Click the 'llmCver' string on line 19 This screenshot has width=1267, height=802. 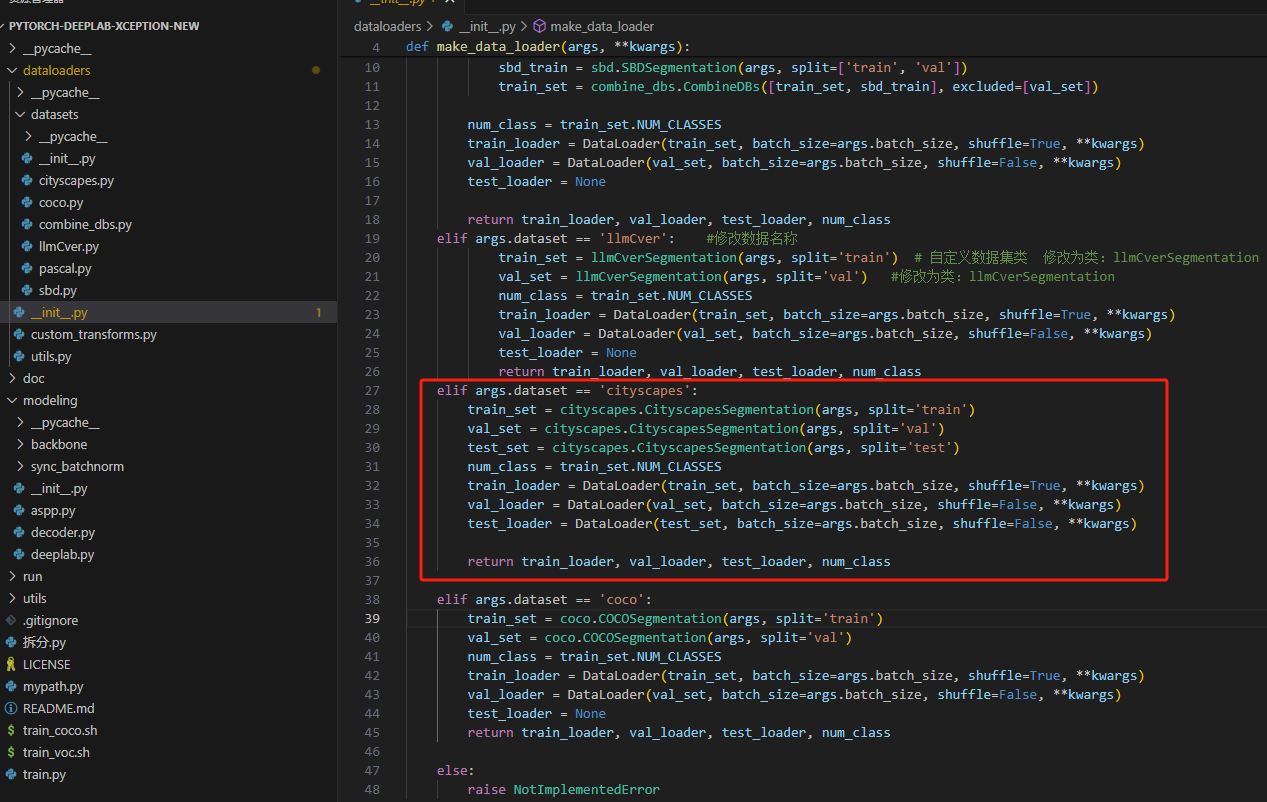633,239
